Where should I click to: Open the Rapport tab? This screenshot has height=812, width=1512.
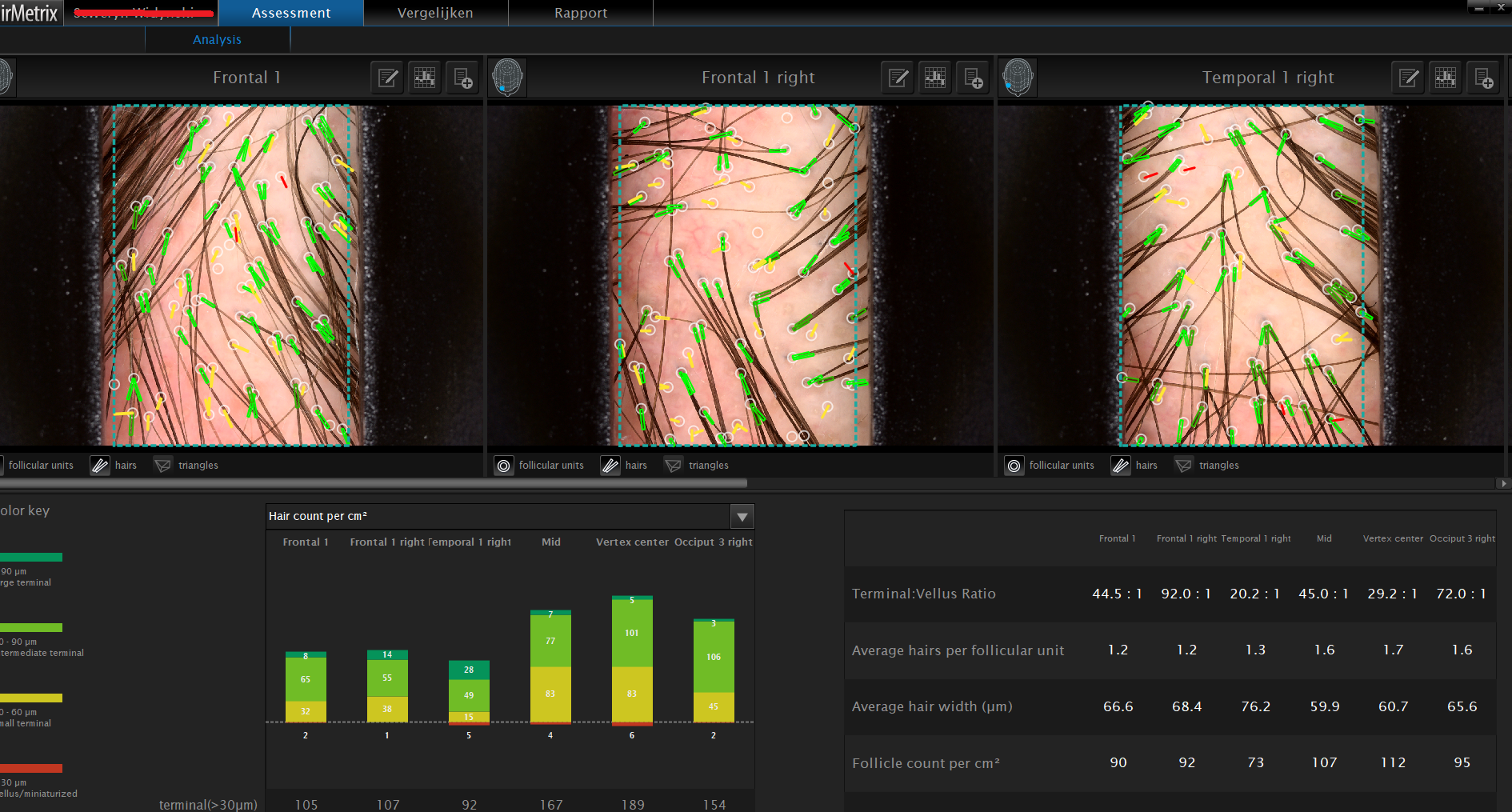pos(581,13)
